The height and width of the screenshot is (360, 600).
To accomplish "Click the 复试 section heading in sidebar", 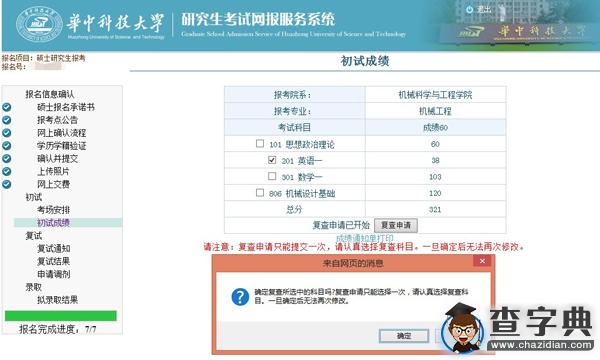I will pos(34,236).
